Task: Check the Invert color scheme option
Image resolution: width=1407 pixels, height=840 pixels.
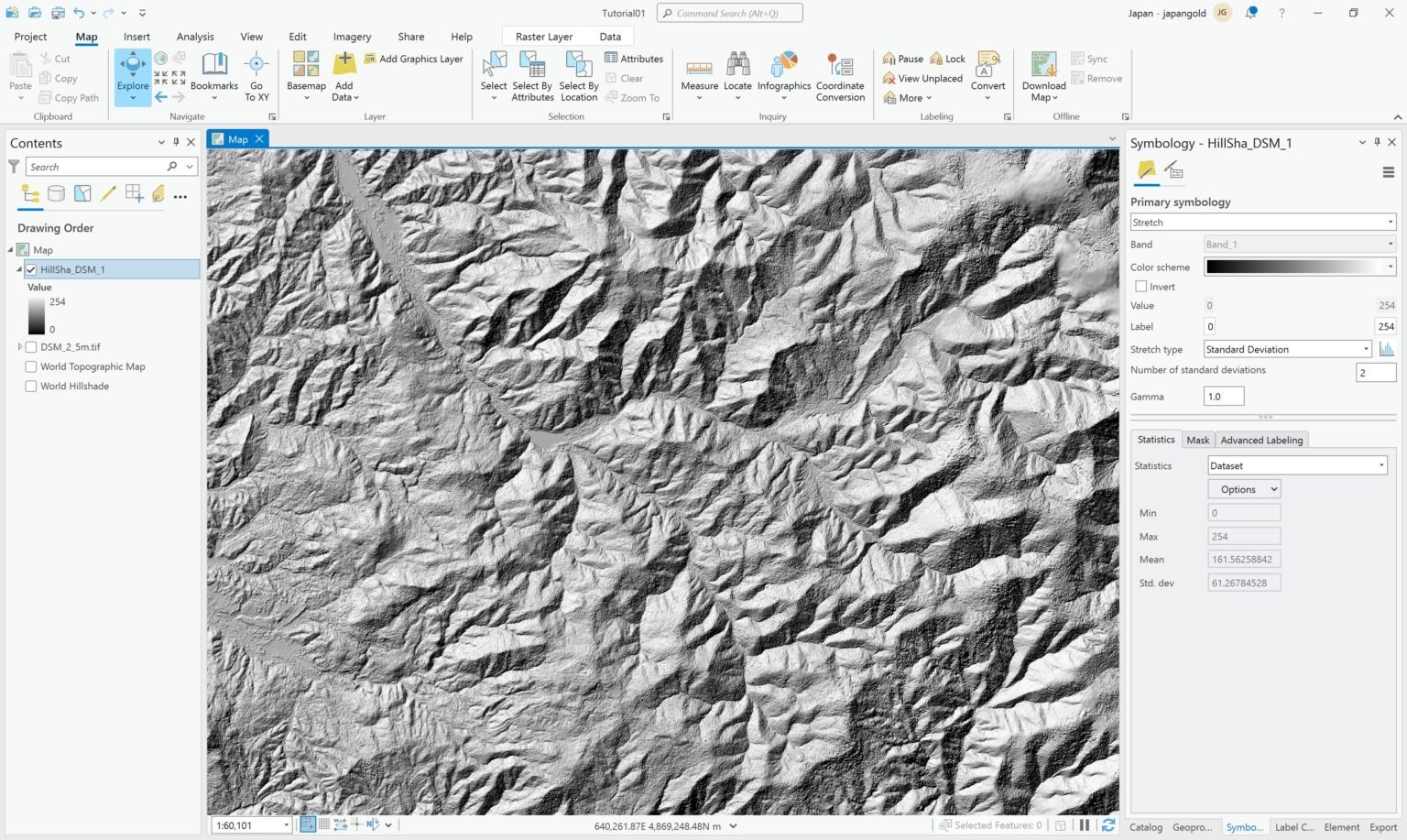Action: pyautogui.click(x=1140, y=286)
